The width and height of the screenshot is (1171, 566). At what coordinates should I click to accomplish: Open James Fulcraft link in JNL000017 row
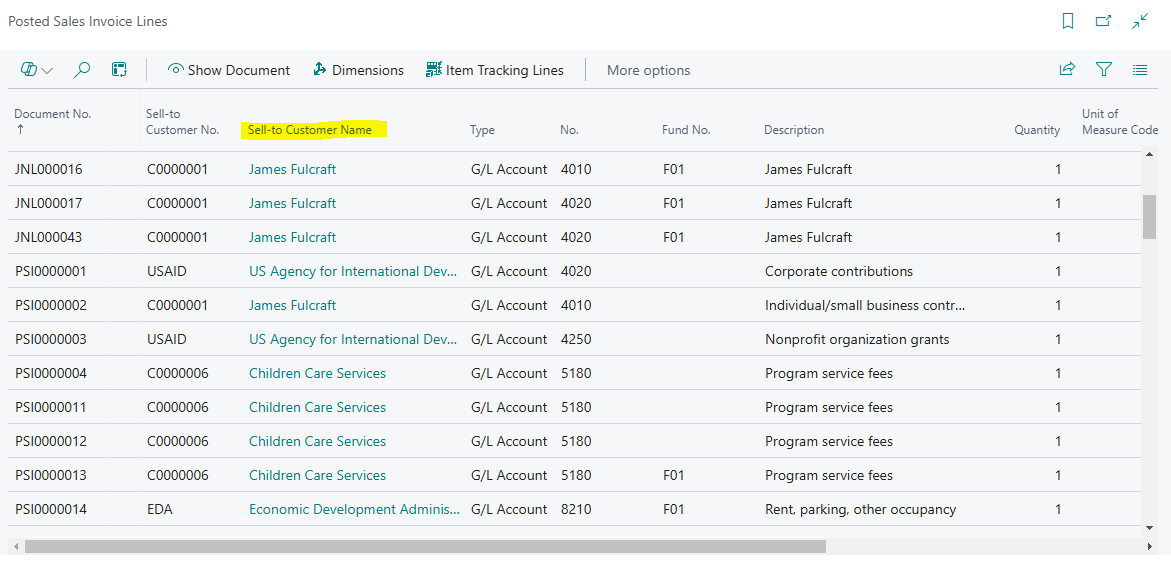tap(293, 203)
